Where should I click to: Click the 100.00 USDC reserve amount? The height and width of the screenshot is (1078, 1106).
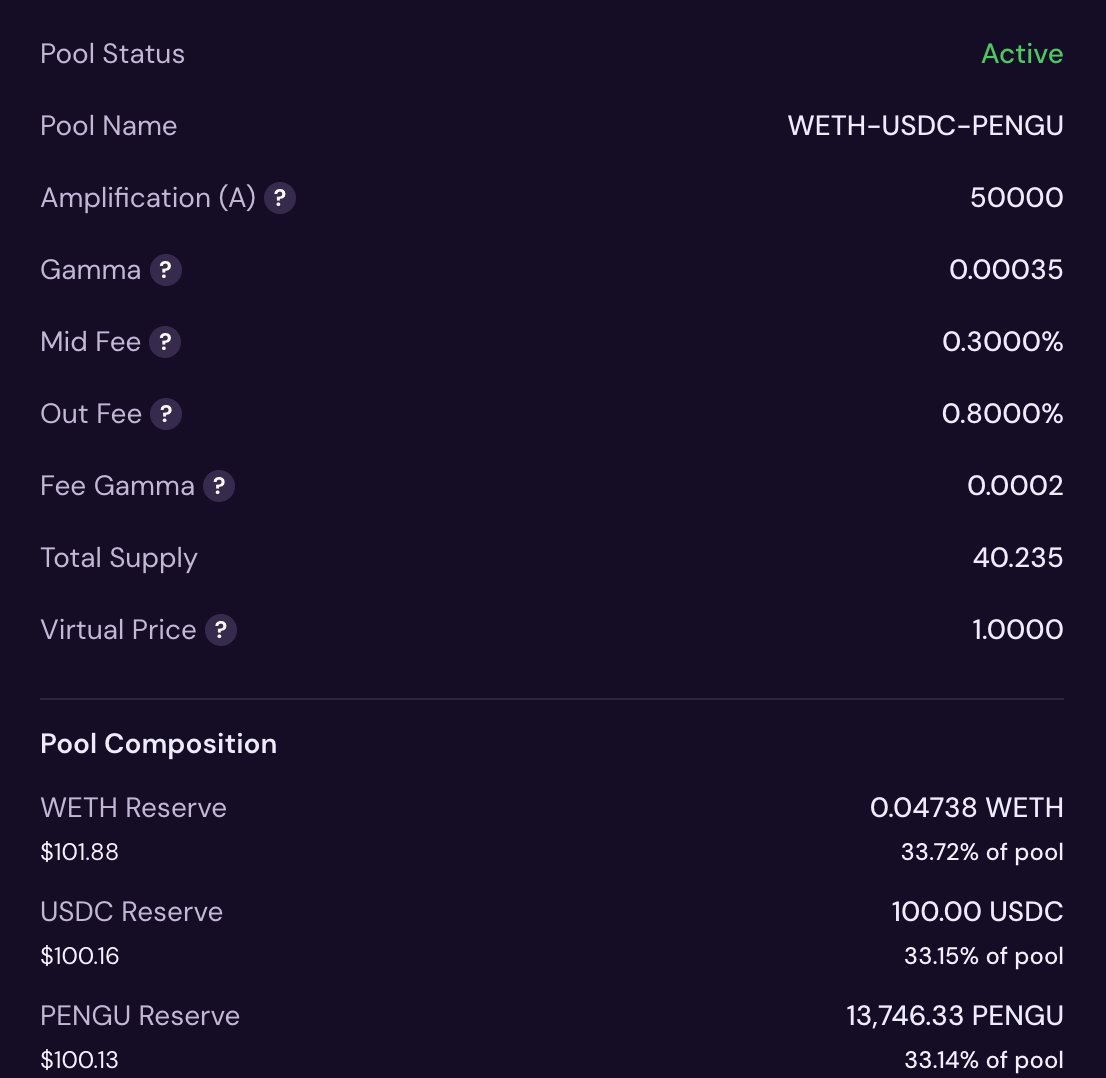(x=977, y=912)
